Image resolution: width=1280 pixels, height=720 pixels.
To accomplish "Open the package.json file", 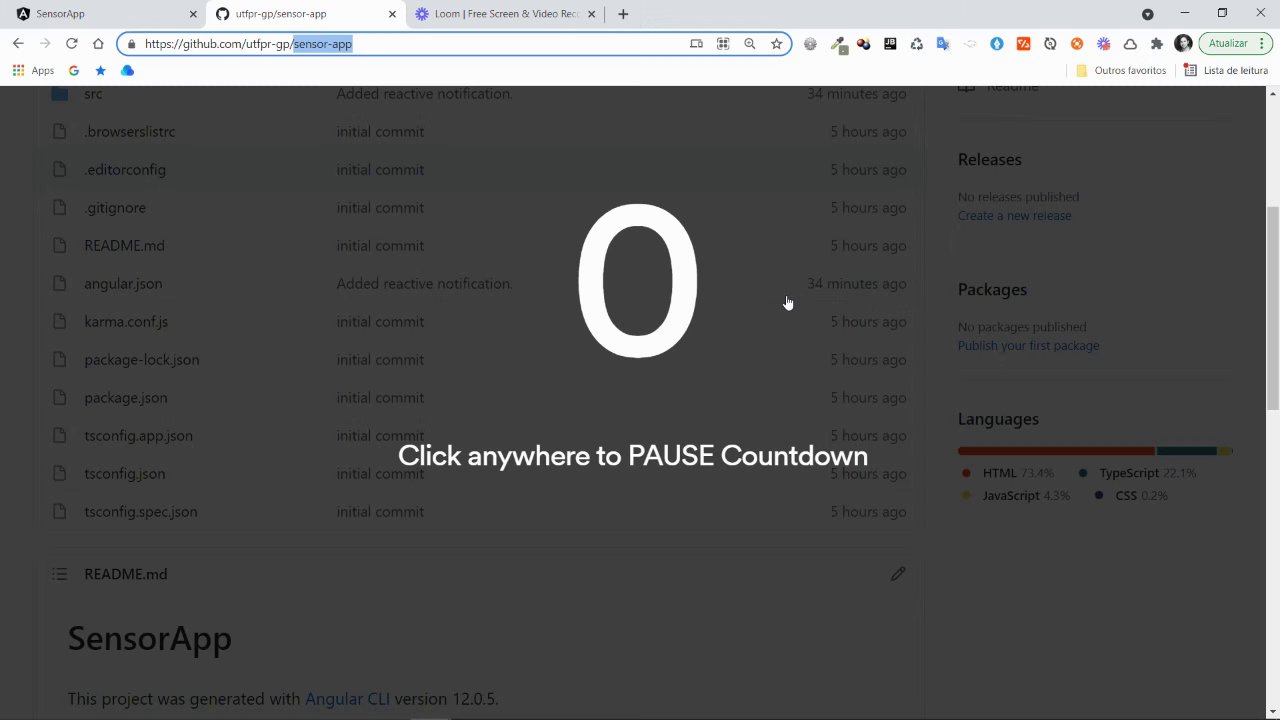I will point(126,398).
